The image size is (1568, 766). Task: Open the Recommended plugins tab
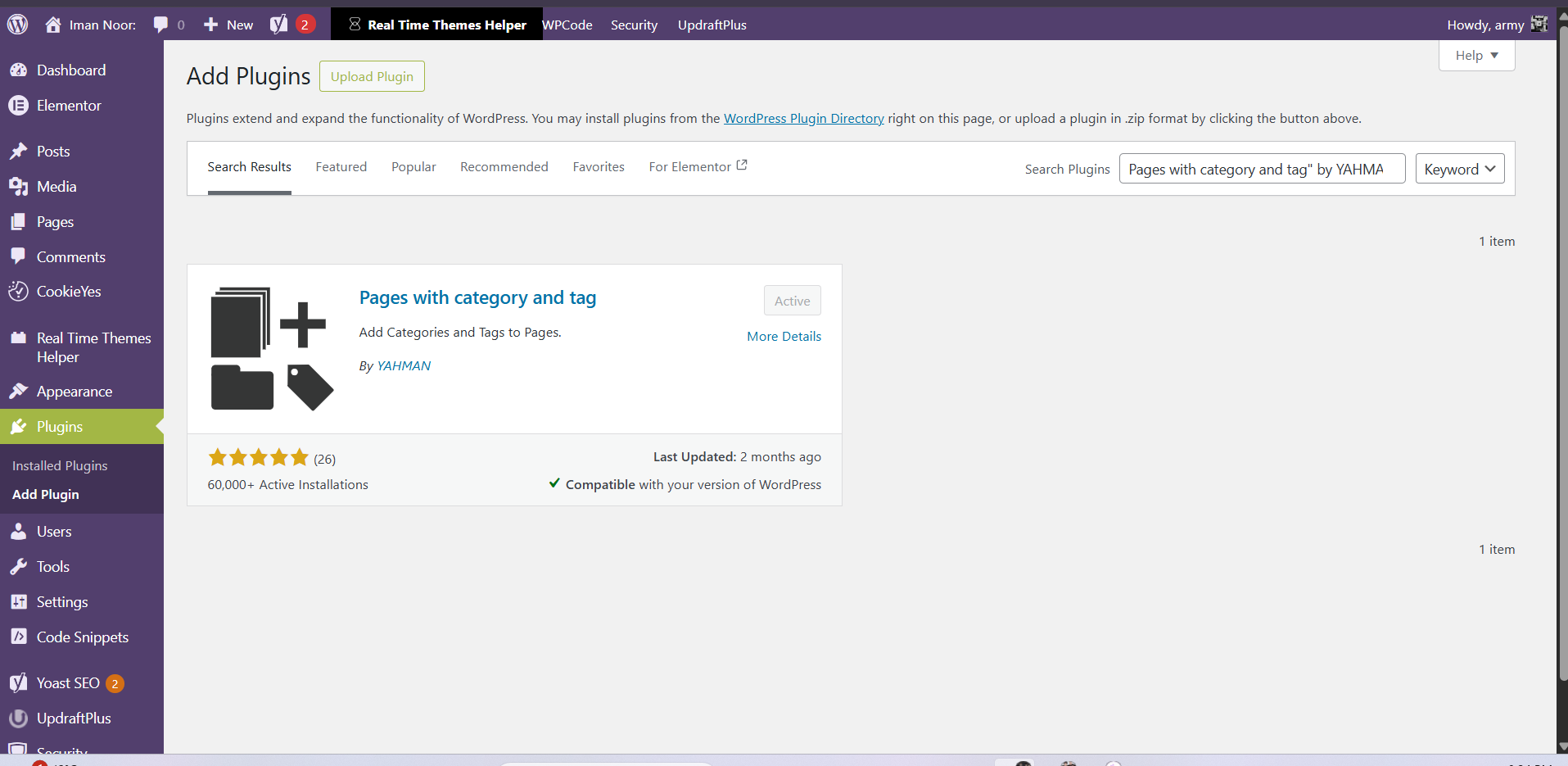click(504, 167)
